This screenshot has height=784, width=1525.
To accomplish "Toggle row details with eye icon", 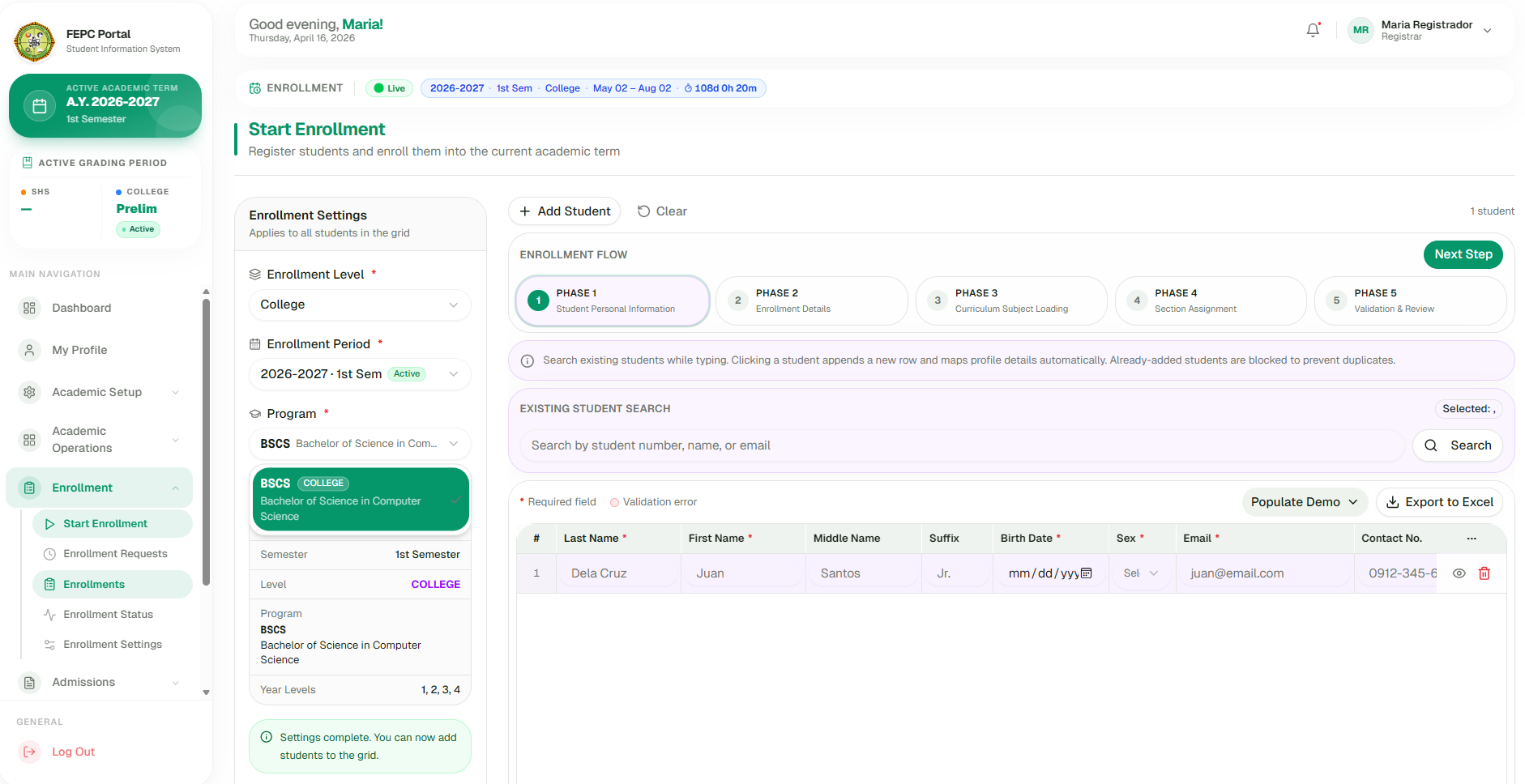I will pos(1459,573).
